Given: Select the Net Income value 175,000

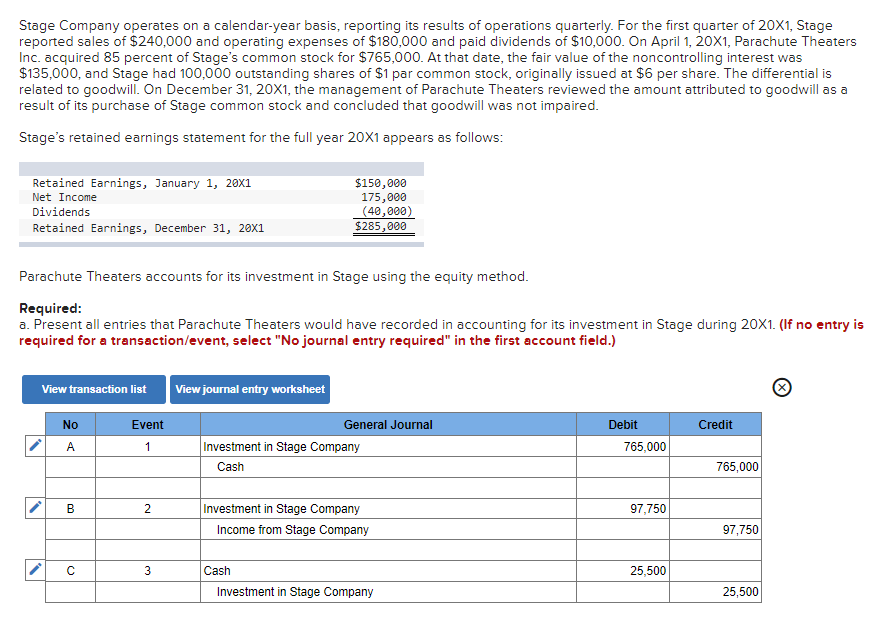Looking at the screenshot, I should click(383, 197).
